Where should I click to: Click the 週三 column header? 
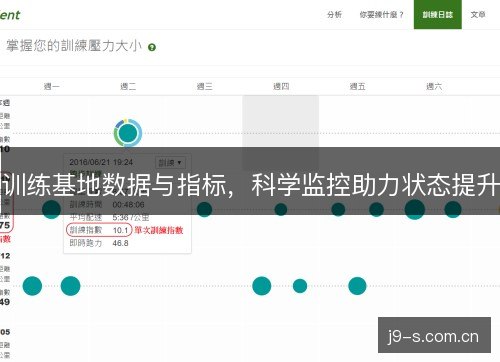[204, 87]
